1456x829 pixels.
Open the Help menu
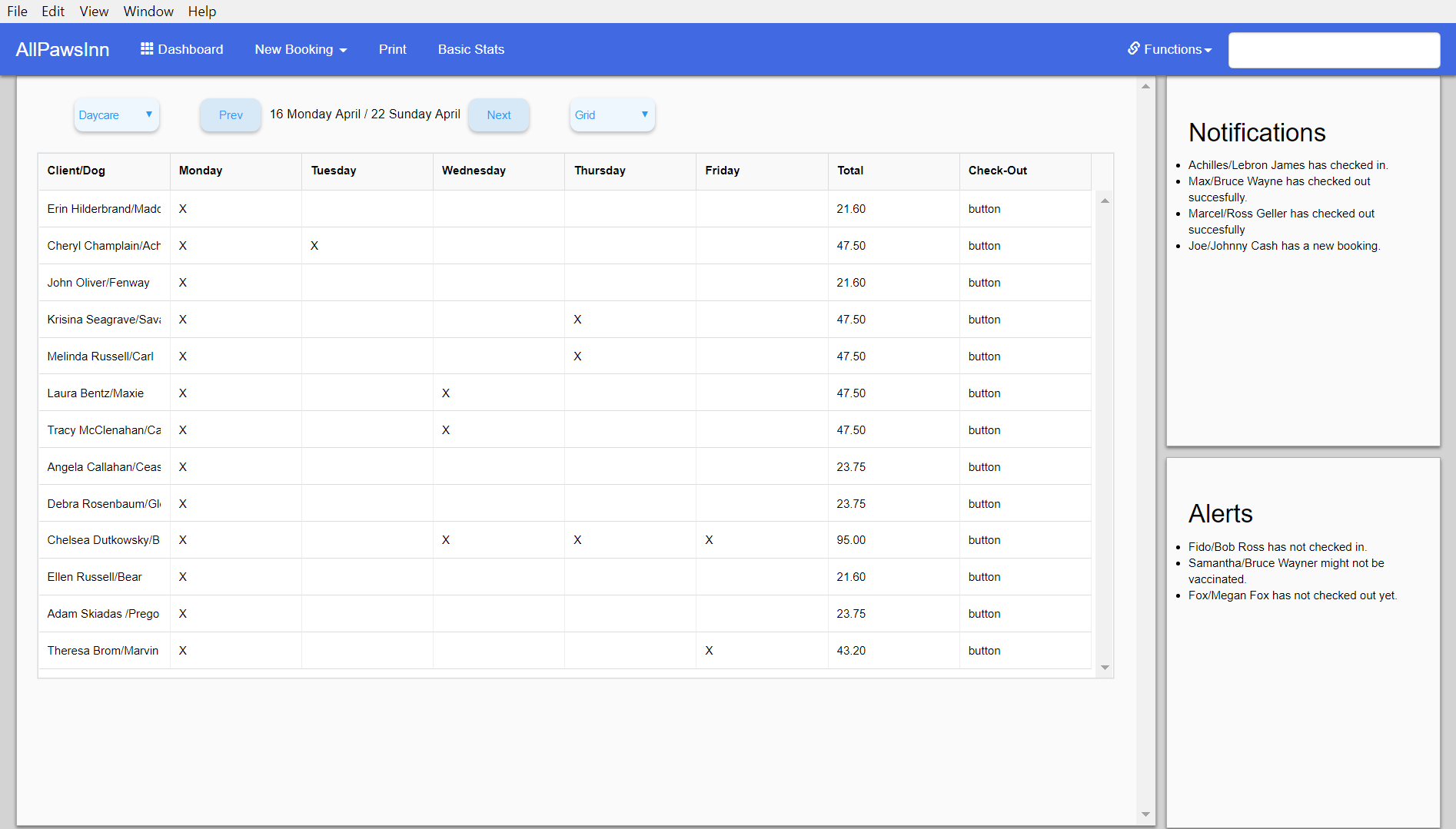click(201, 12)
